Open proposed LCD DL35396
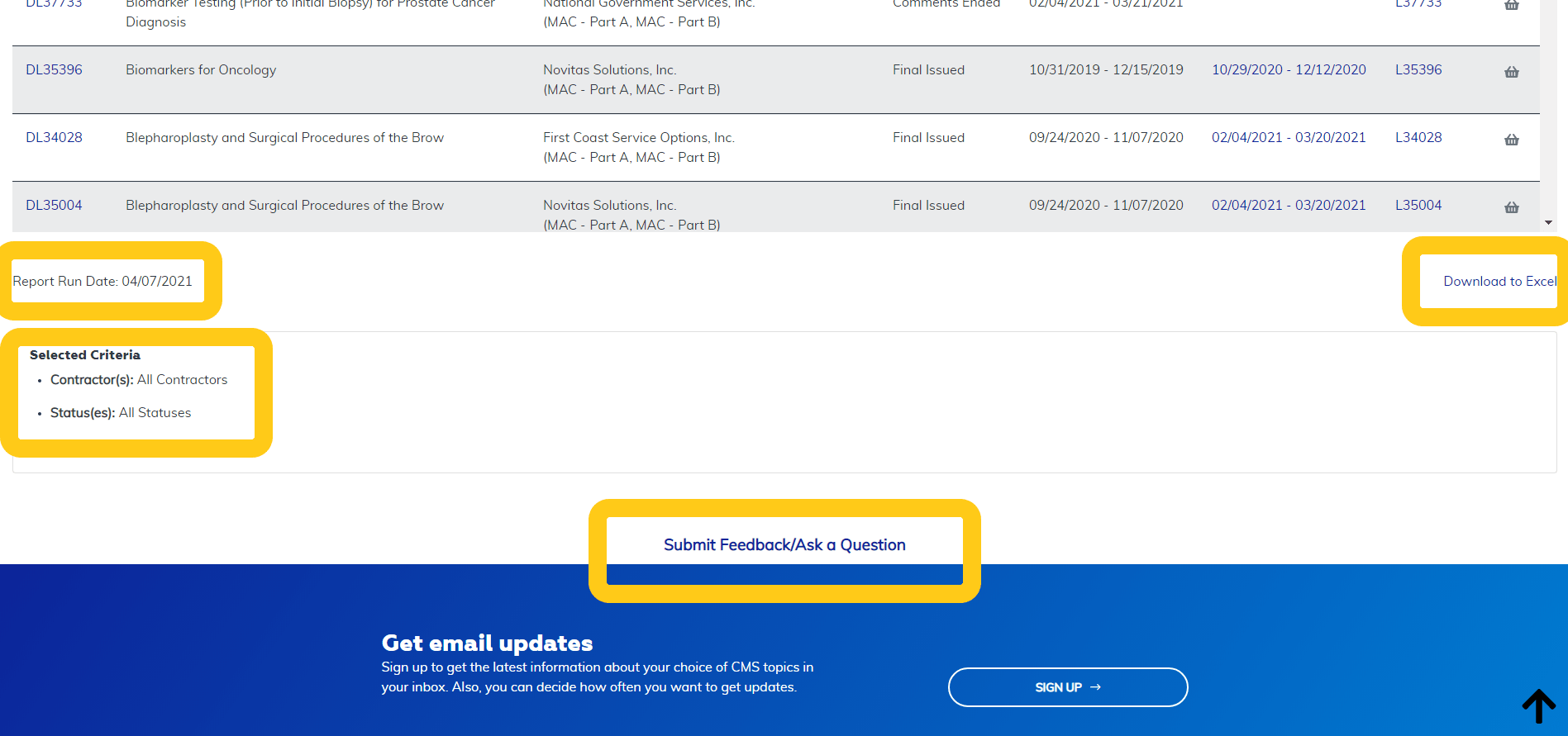 coord(54,70)
